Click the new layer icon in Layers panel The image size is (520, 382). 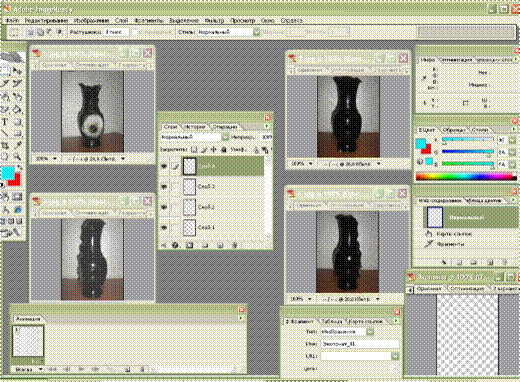[x=220, y=245]
